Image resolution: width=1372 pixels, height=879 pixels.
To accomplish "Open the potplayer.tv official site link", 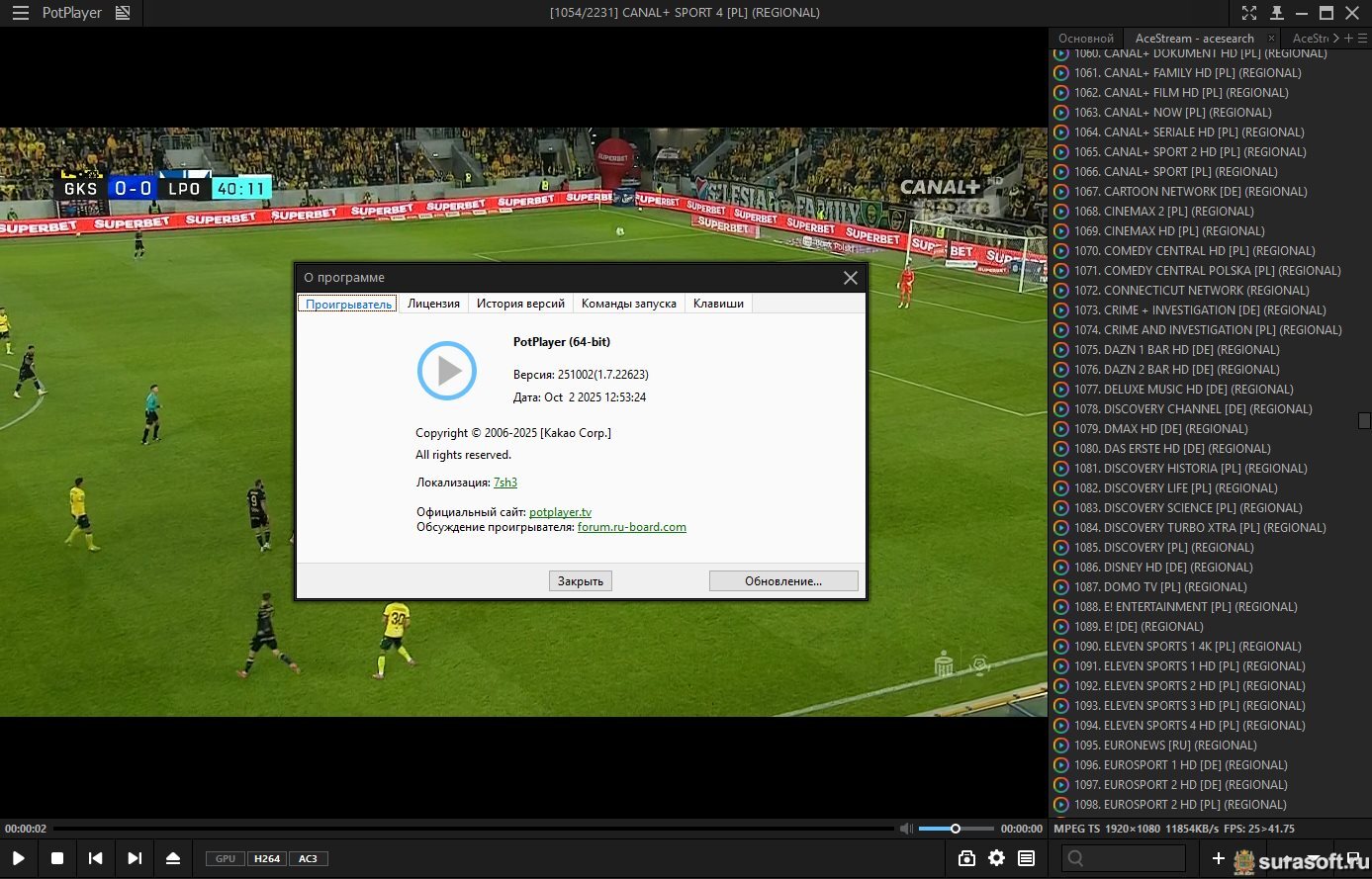I will [560, 512].
